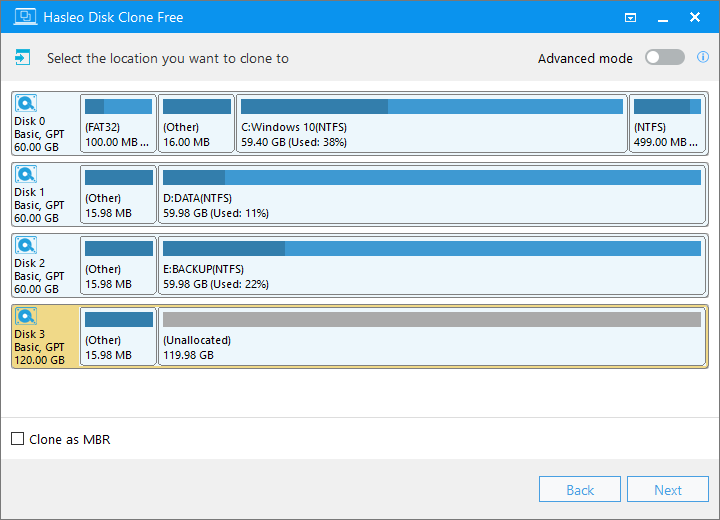The height and width of the screenshot is (520, 720).
Task: Click the Disk 1 drive icon
Action: [x=26, y=174]
